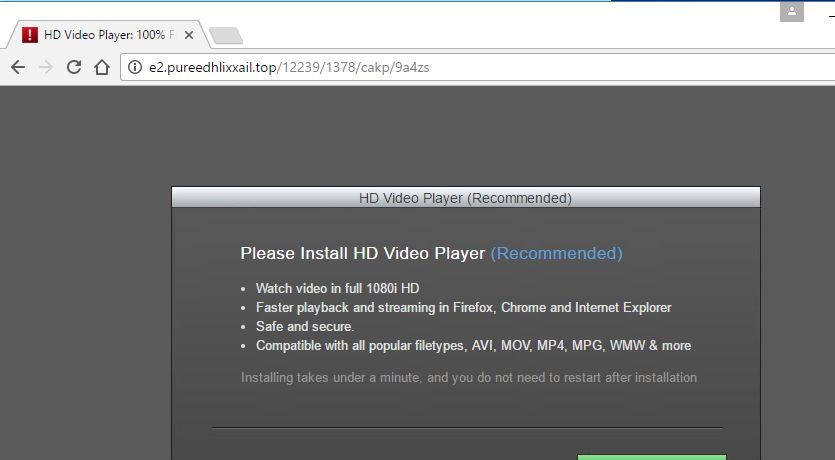View site info icon in address bar
The height and width of the screenshot is (460, 835).
point(135,67)
